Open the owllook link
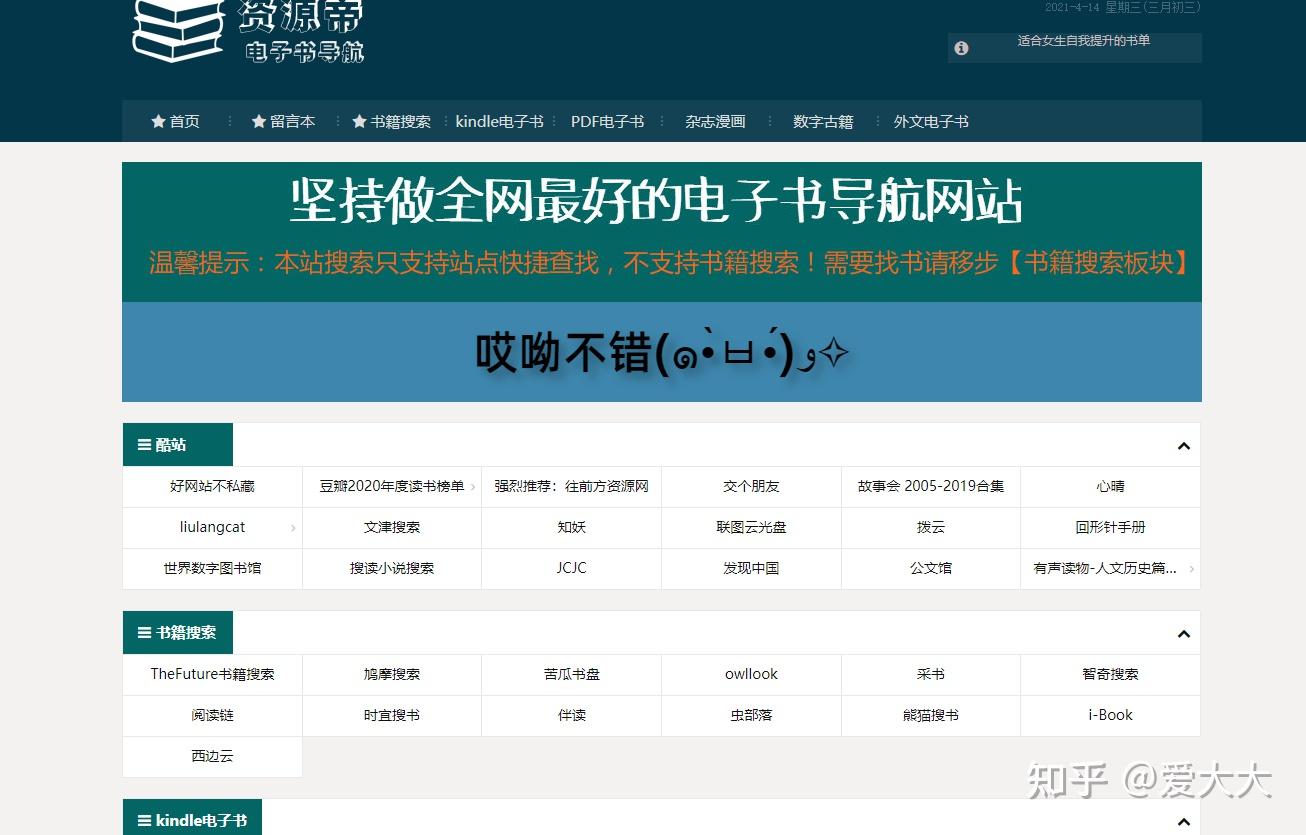Viewport: 1306px width, 835px height. (751, 674)
